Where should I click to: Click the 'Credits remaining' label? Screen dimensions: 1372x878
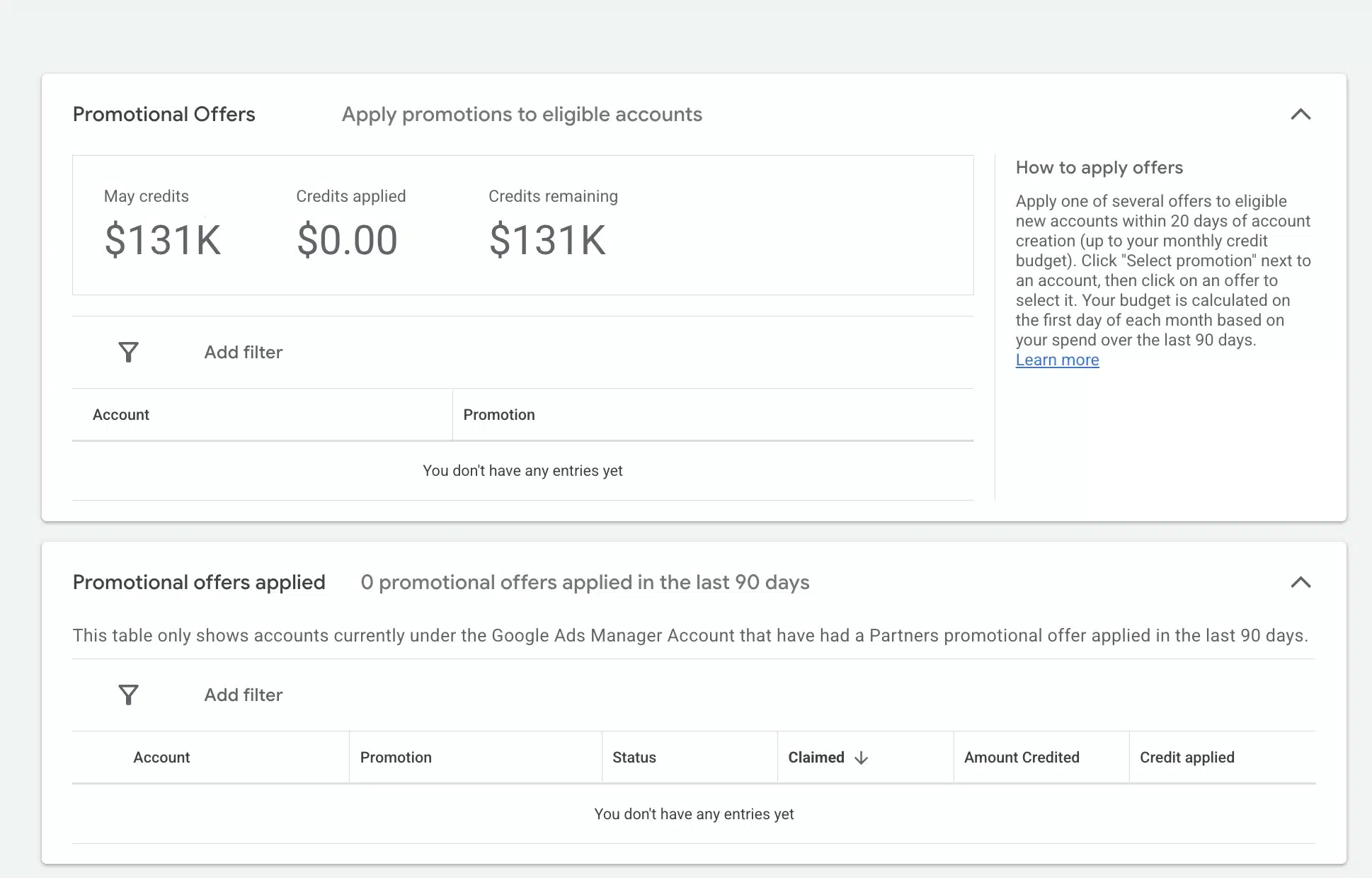tap(553, 196)
